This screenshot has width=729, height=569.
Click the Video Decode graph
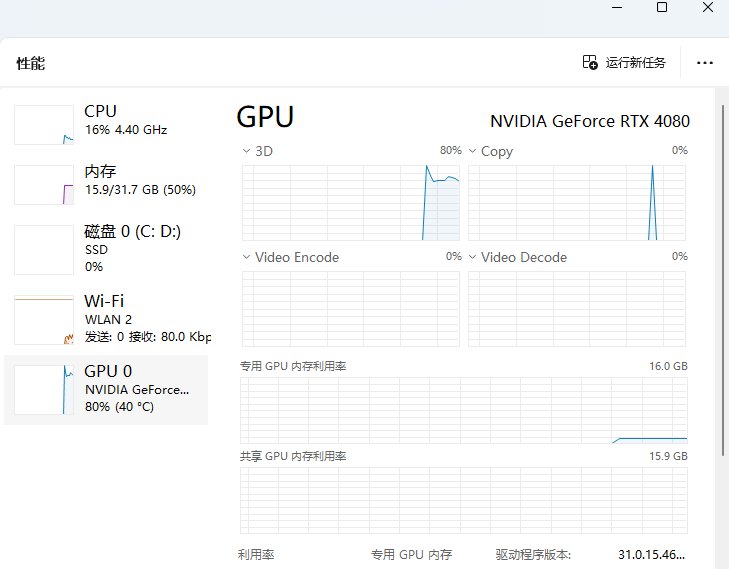coord(577,309)
